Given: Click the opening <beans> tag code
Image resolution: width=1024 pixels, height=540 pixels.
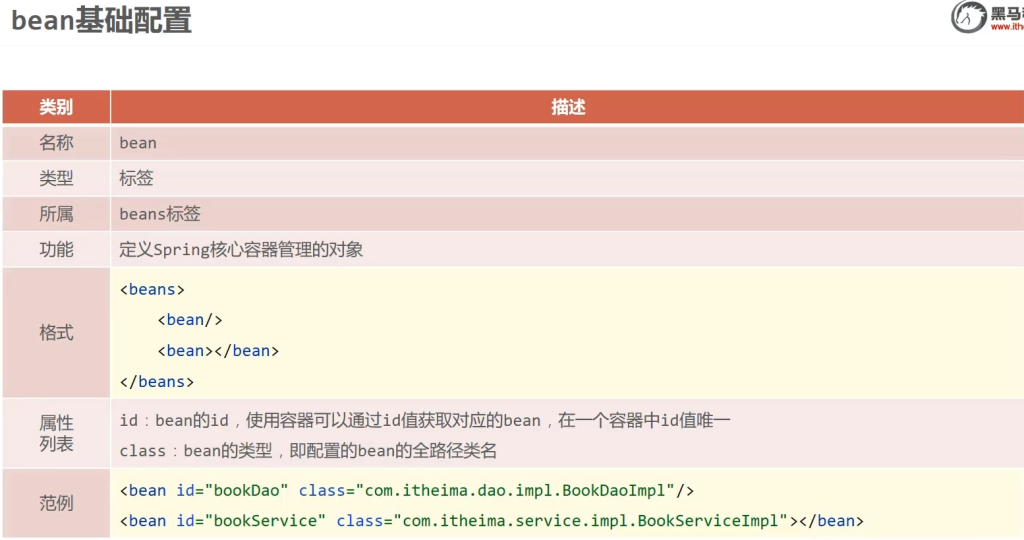Looking at the screenshot, I should 152,289.
